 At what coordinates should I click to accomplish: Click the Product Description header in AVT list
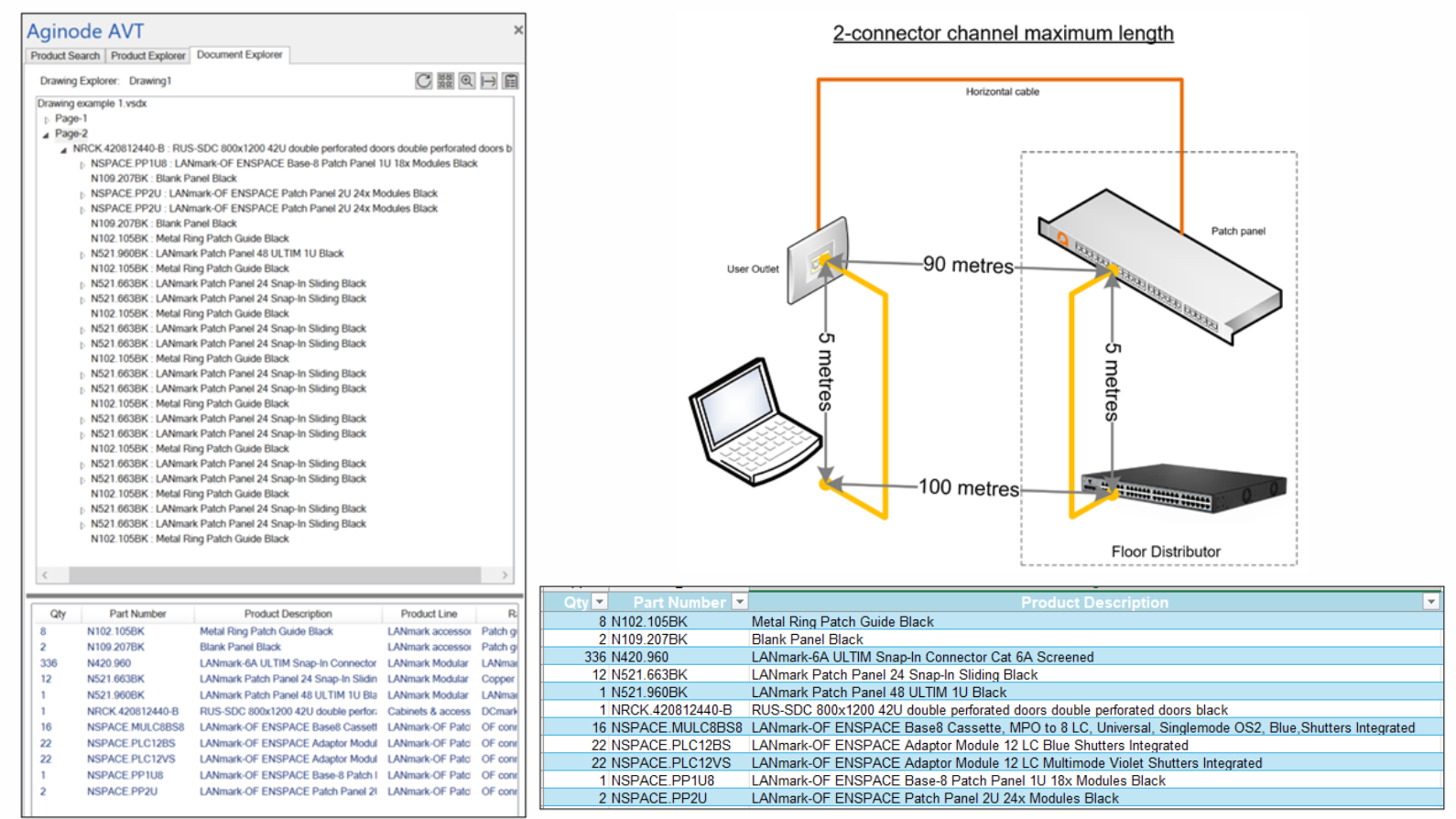pos(288,614)
